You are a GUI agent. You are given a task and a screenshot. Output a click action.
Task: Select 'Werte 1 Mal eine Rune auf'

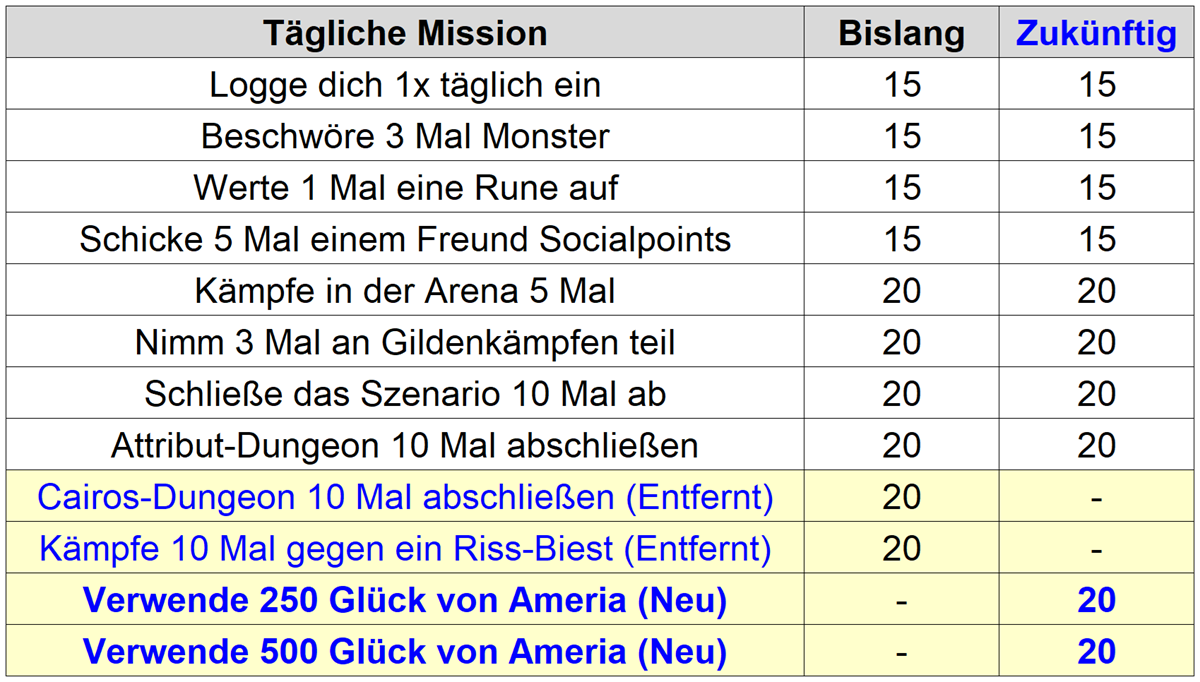tap(405, 188)
